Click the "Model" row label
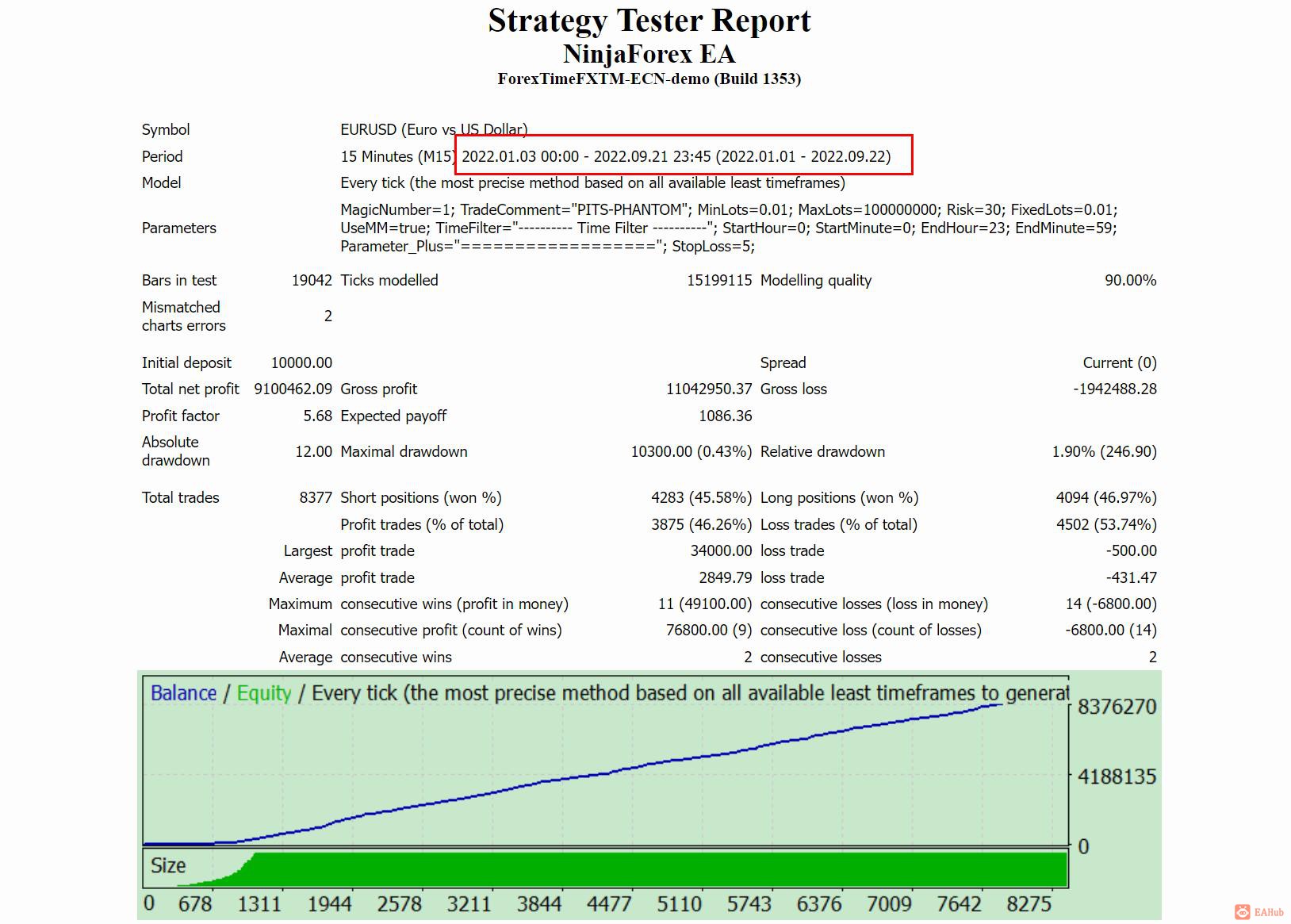 click(161, 182)
